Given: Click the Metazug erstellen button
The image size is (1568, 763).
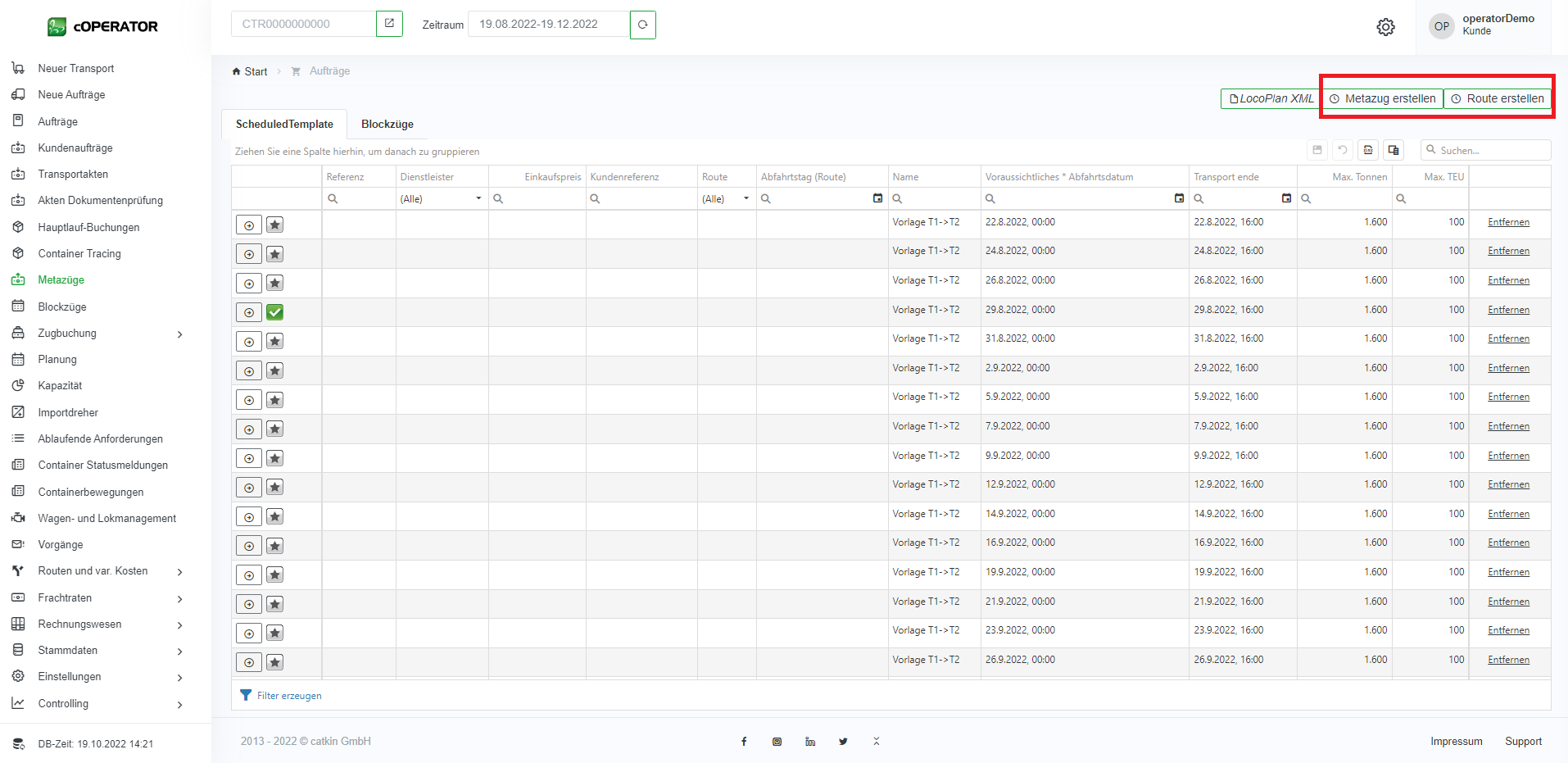Looking at the screenshot, I should pos(1382,98).
